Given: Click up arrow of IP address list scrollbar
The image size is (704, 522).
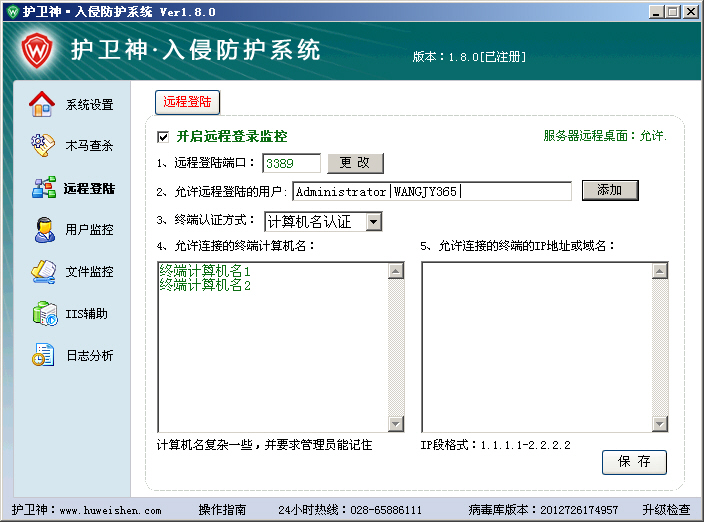Looking at the screenshot, I should tap(660, 271).
